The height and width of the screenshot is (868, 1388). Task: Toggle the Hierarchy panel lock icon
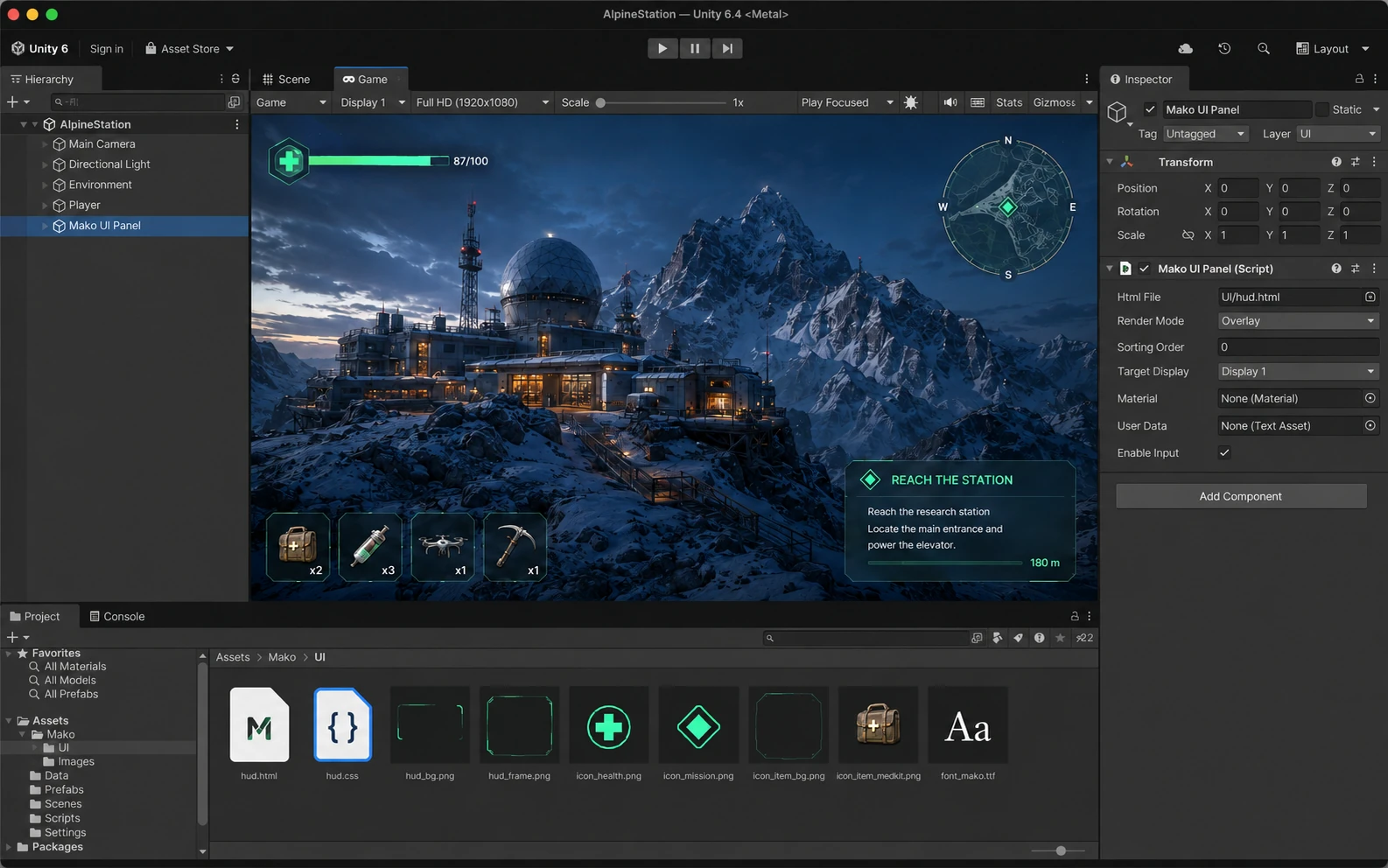(235, 79)
